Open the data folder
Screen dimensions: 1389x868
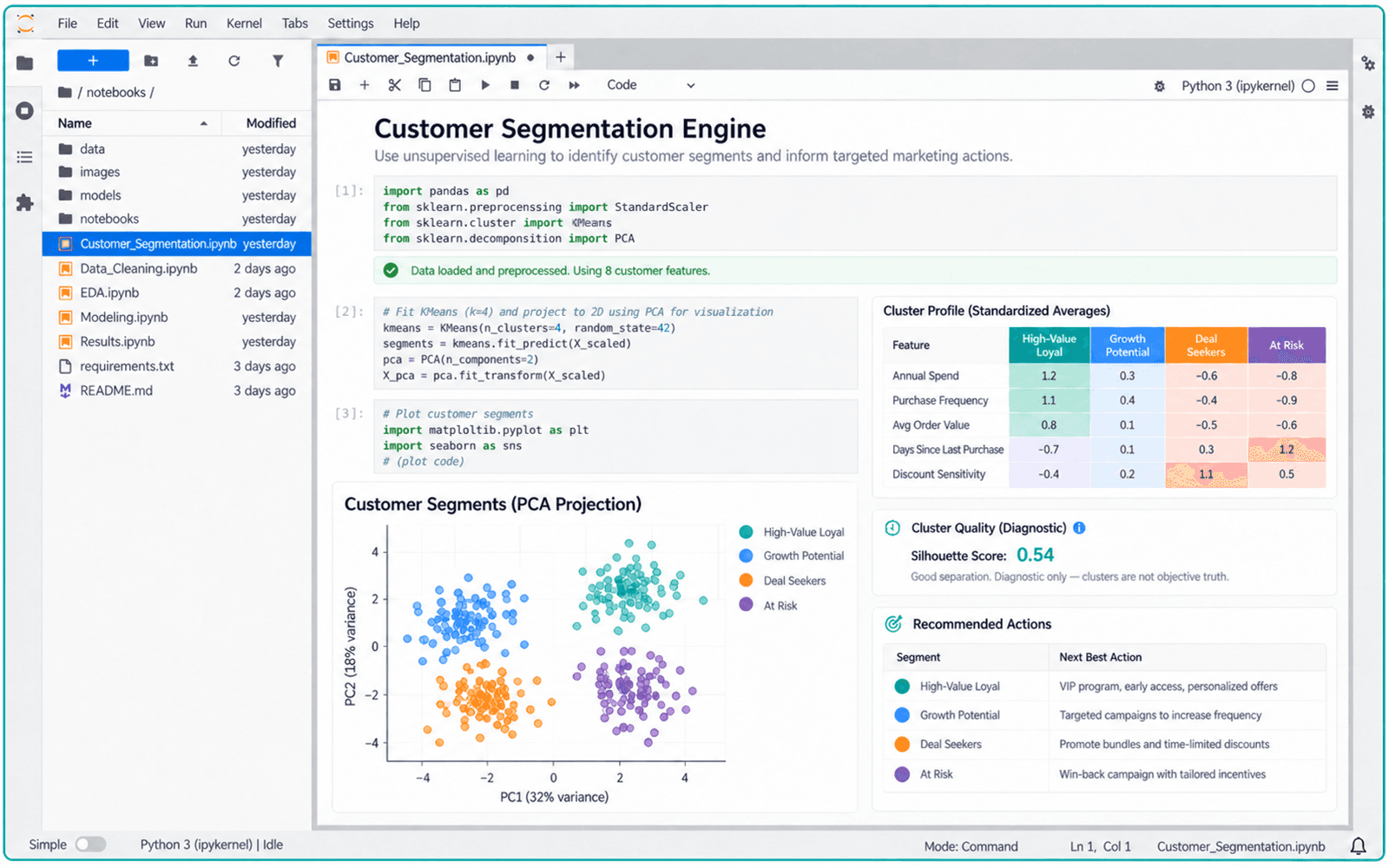[x=177, y=149]
